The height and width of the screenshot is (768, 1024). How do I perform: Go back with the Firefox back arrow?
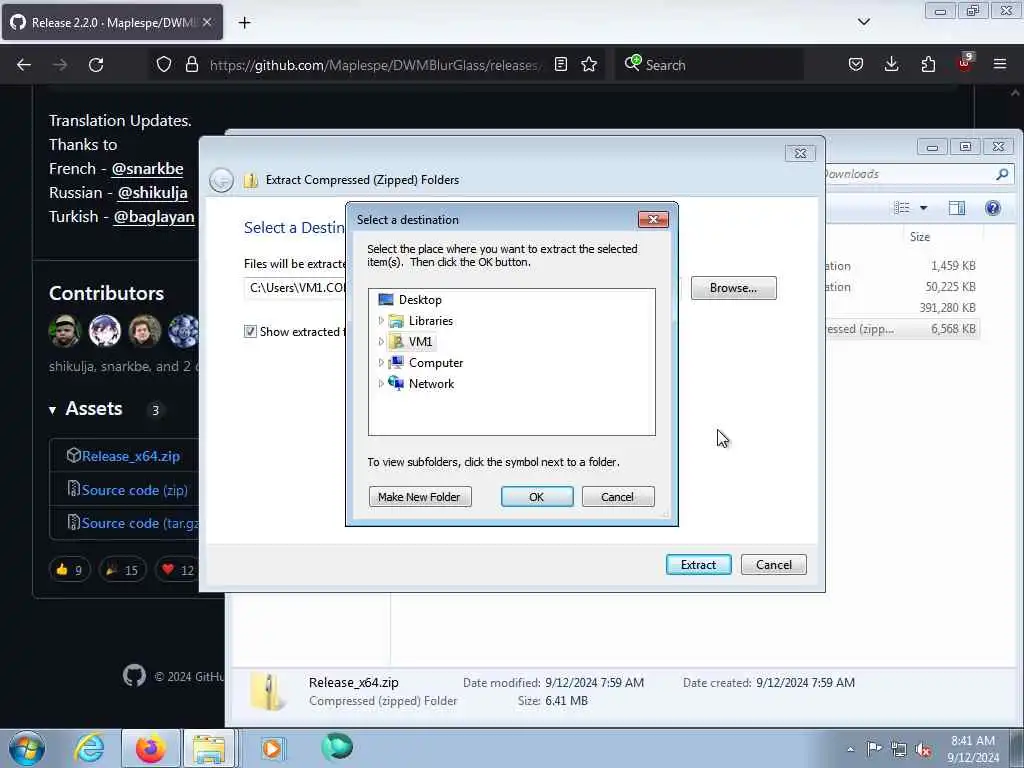(x=24, y=65)
